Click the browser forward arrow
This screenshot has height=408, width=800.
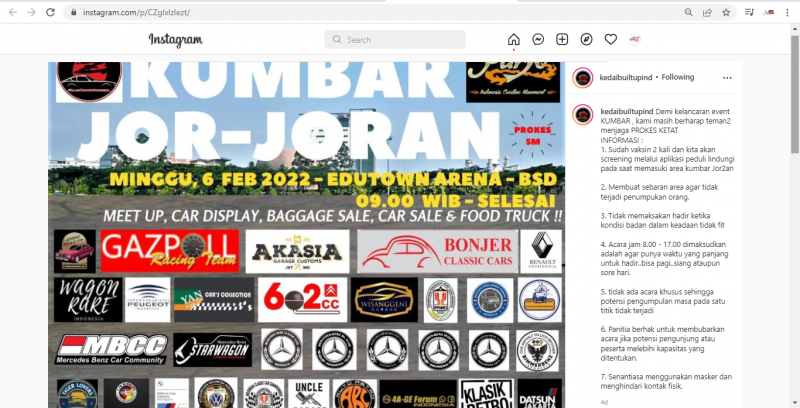point(32,12)
